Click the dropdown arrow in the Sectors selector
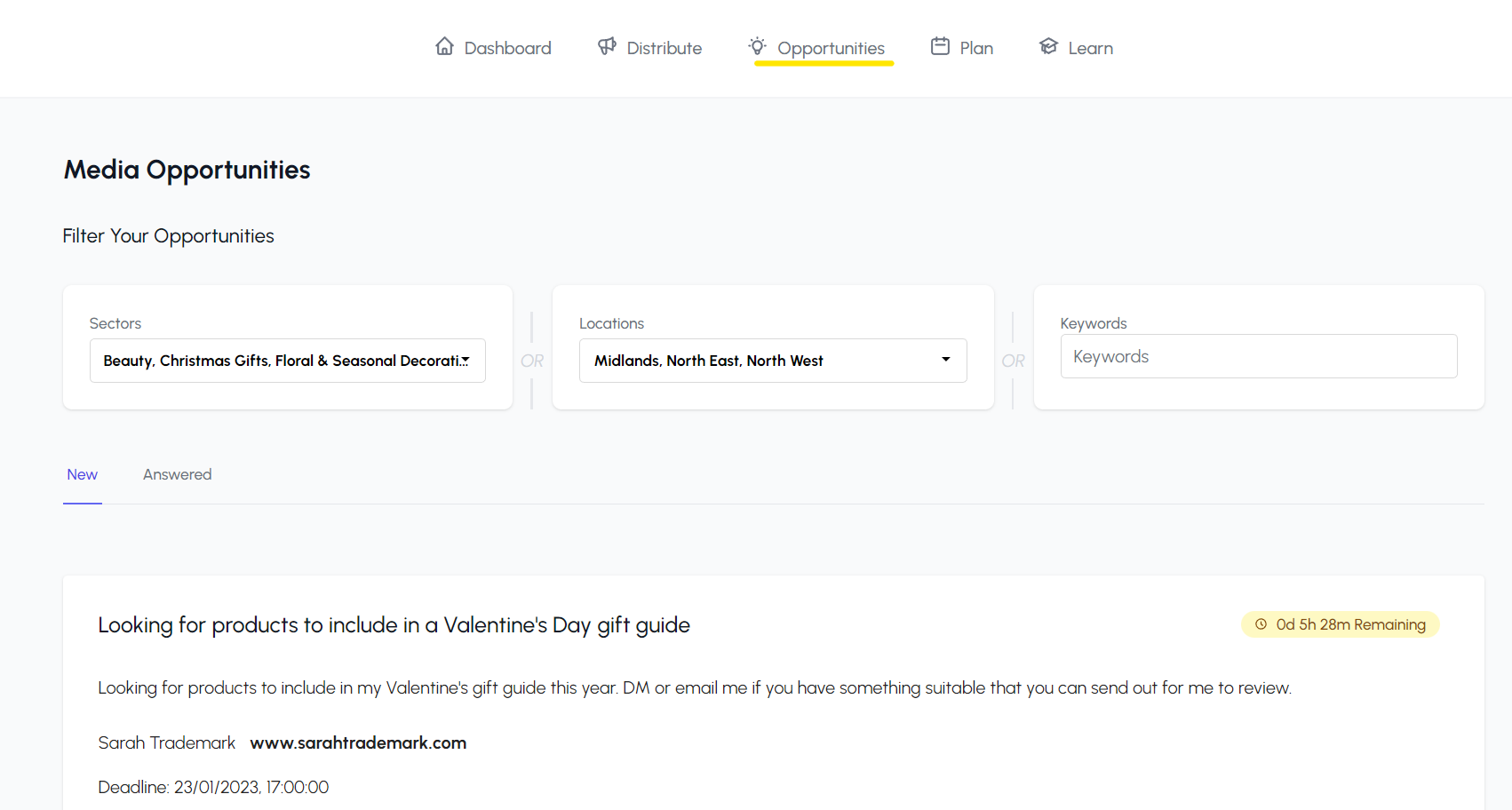 (466, 361)
